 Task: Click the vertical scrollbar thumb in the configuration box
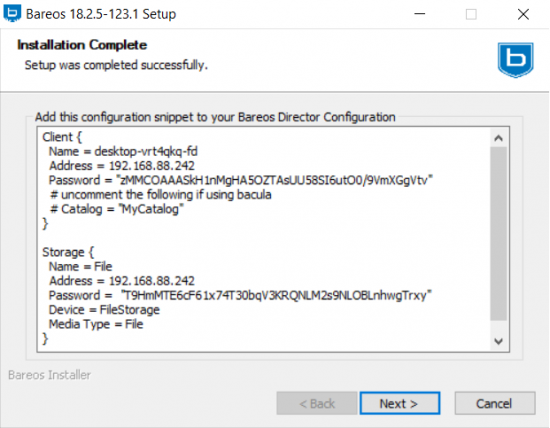(x=498, y=233)
